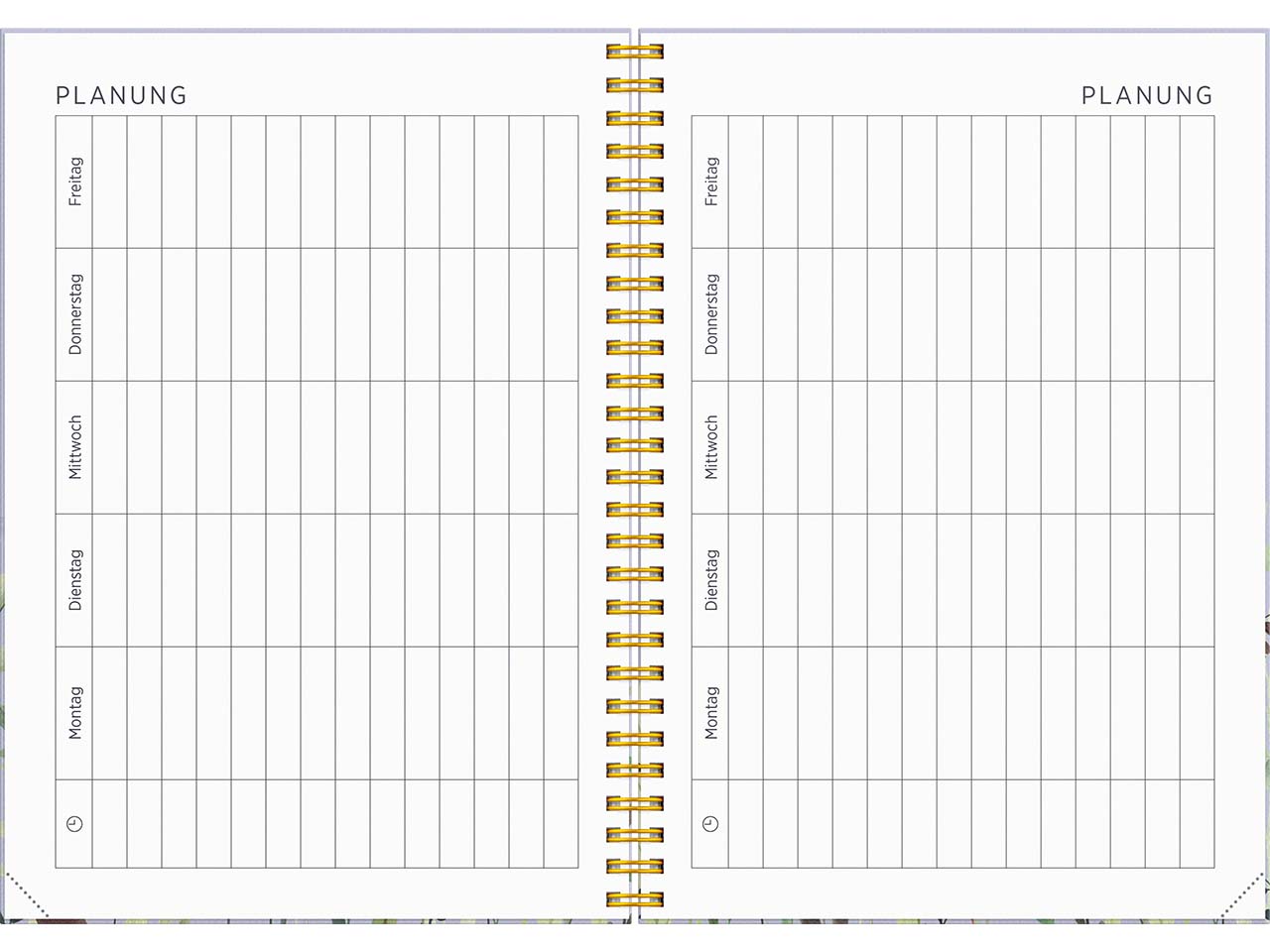Click the Mittwoch label on the left page
Screen dimensions: 1270x952
click(74, 447)
